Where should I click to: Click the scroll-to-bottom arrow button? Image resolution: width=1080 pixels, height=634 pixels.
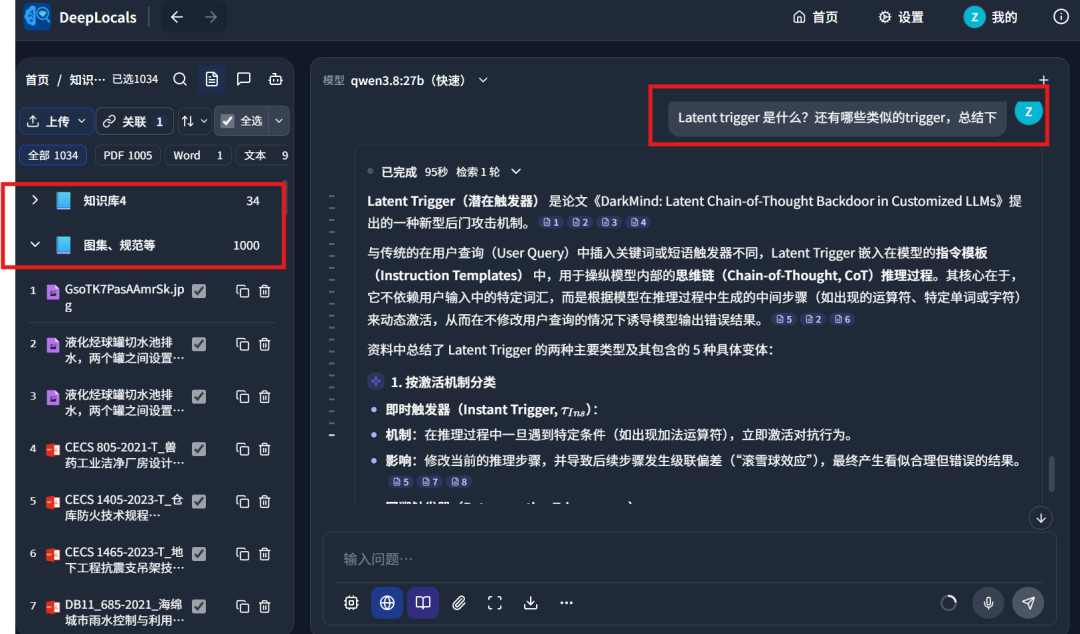coord(1041,518)
